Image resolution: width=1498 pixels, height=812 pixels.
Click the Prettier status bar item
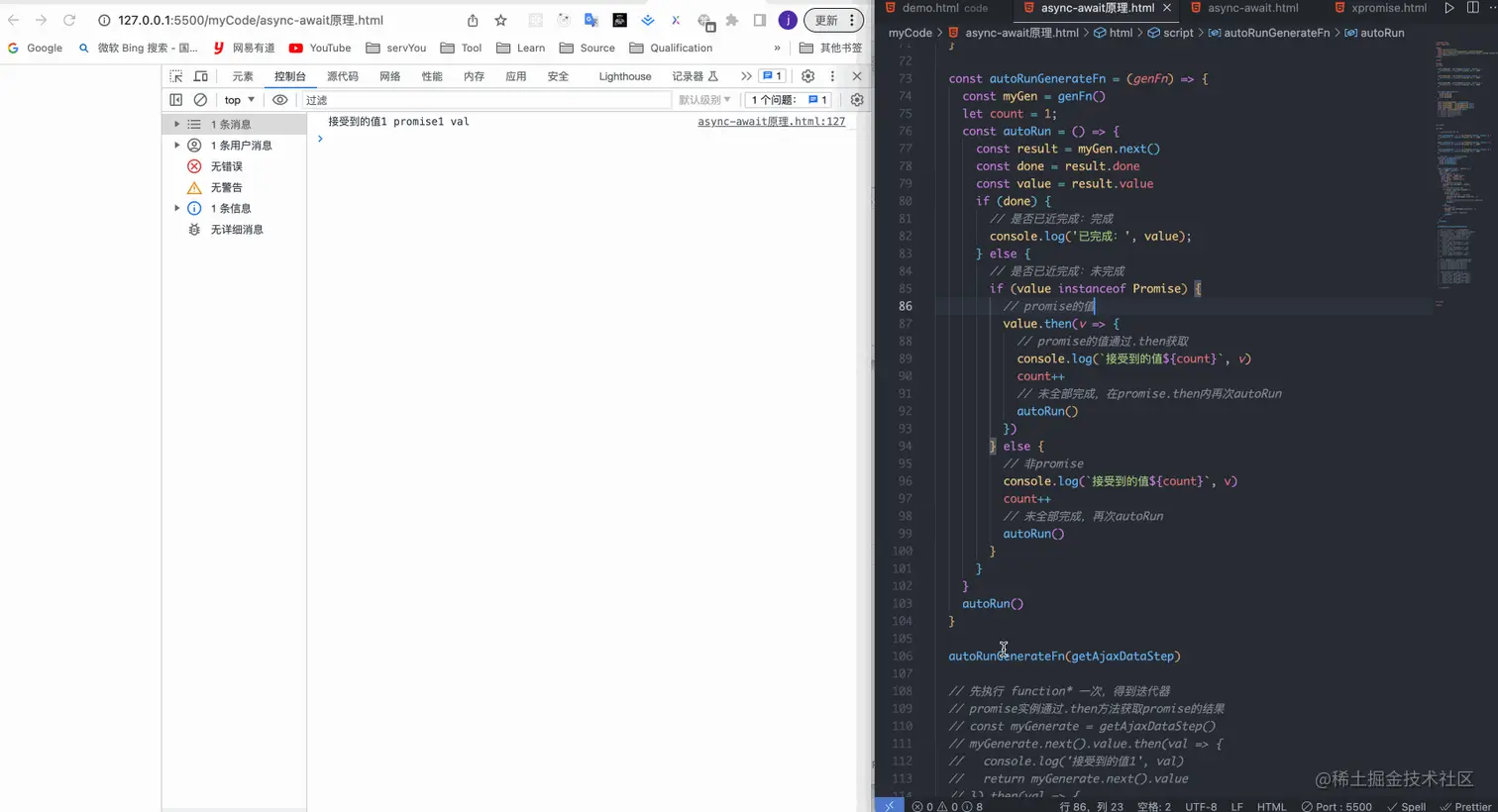pyautogui.click(x=1465, y=806)
